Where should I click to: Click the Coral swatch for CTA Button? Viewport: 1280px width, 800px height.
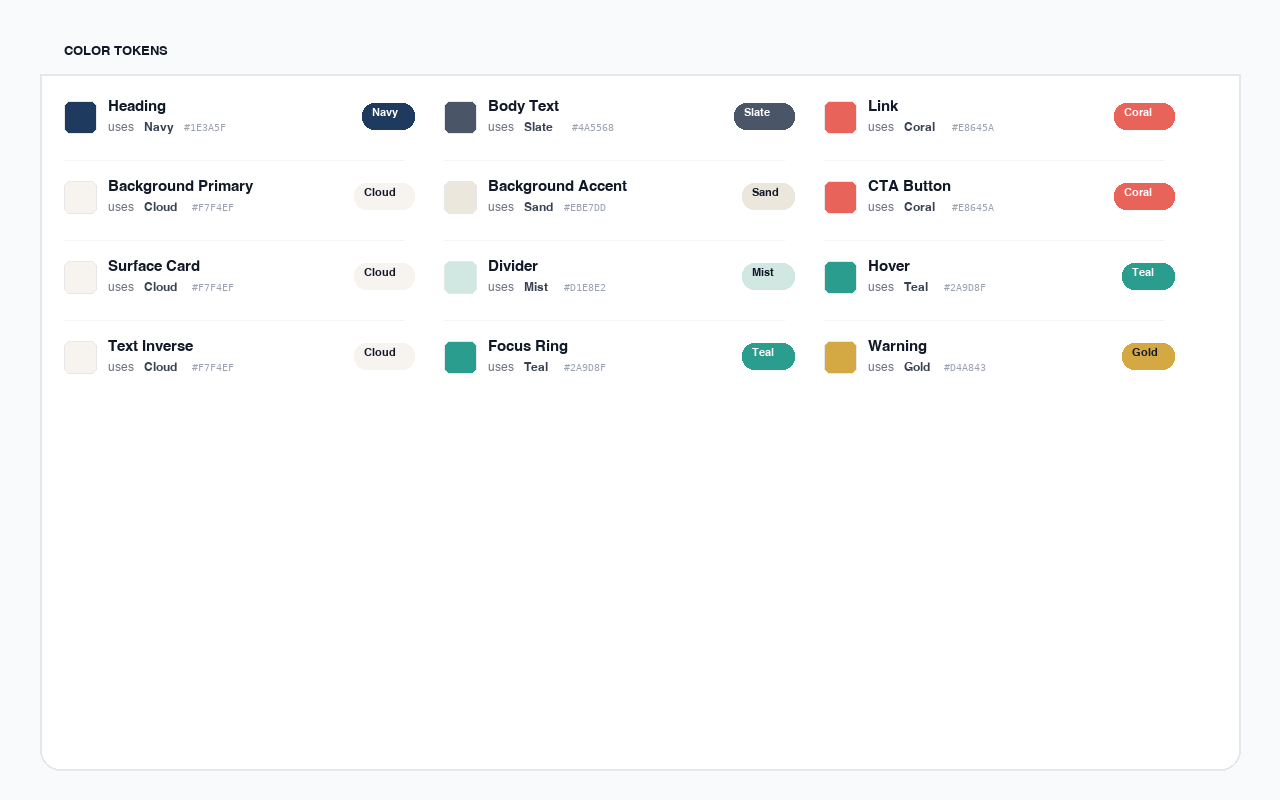(x=840, y=197)
